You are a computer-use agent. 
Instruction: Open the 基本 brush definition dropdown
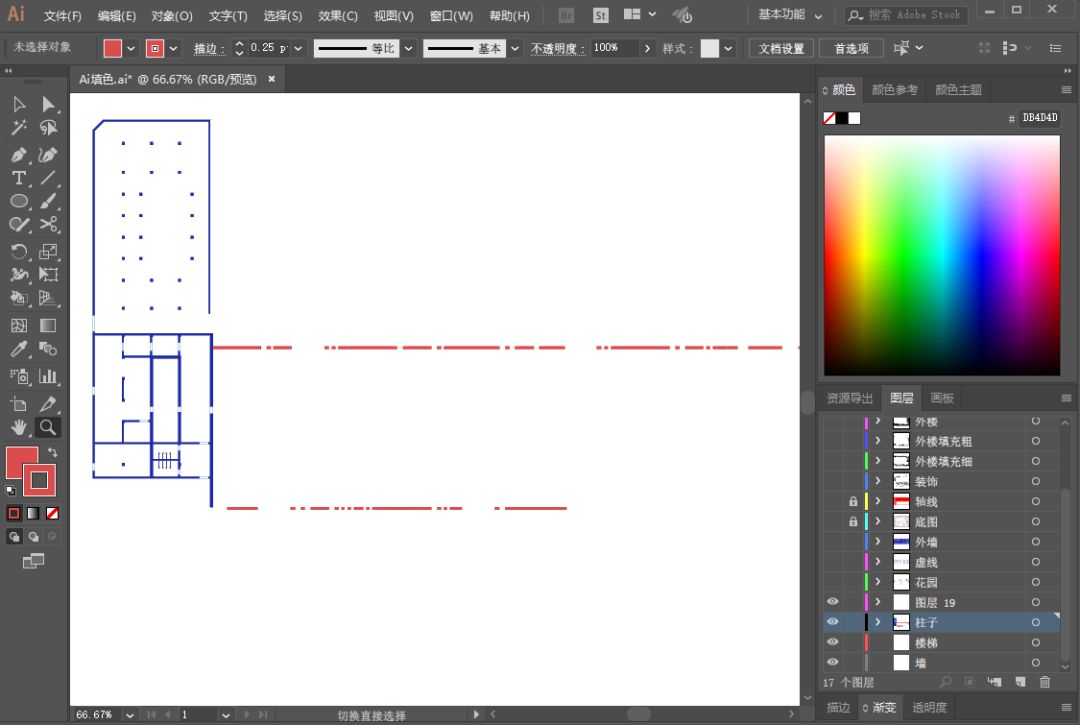[515, 48]
